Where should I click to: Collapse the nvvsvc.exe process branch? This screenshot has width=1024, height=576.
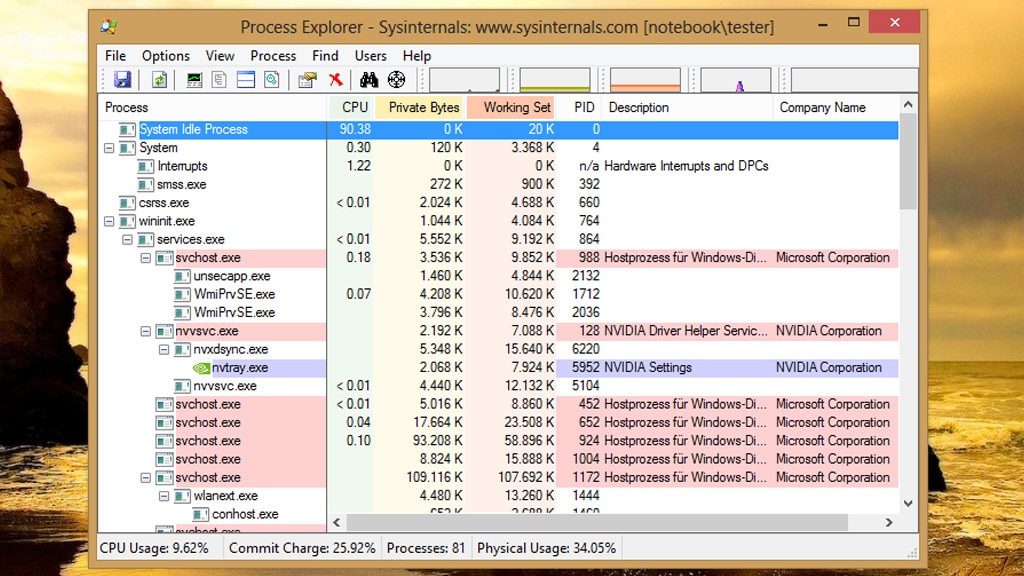pos(146,330)
